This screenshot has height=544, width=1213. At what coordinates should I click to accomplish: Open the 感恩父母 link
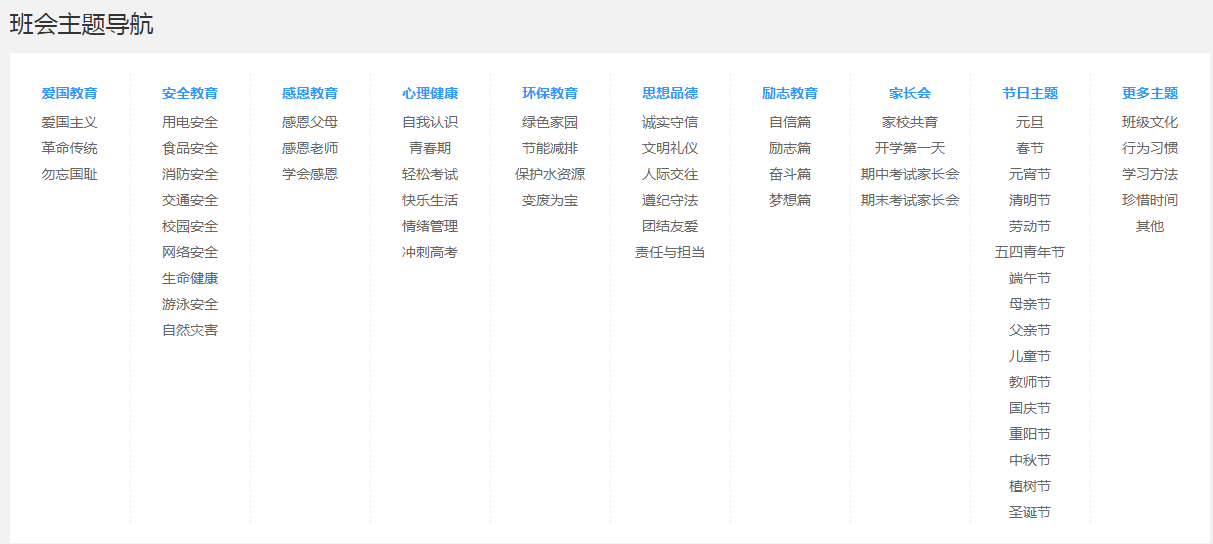pyautogui.click(x=310, y=122)
